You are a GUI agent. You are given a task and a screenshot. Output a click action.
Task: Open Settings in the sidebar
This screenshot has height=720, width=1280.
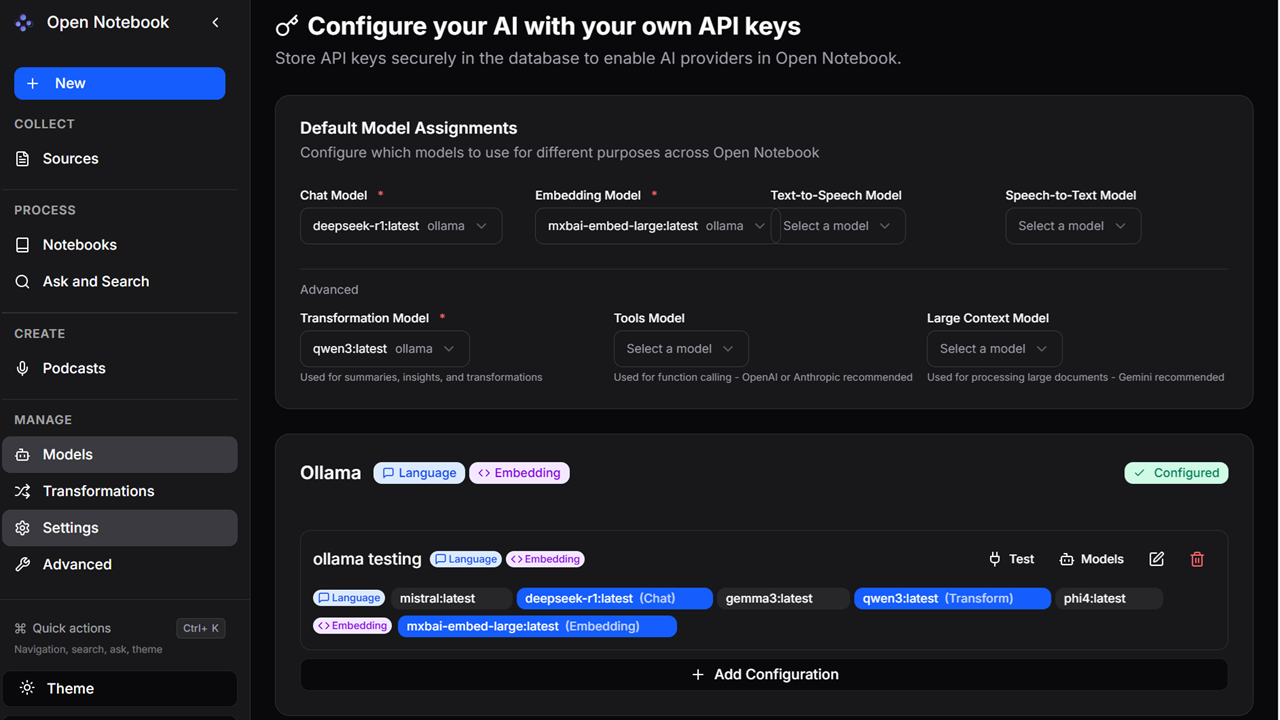point(119,527)
